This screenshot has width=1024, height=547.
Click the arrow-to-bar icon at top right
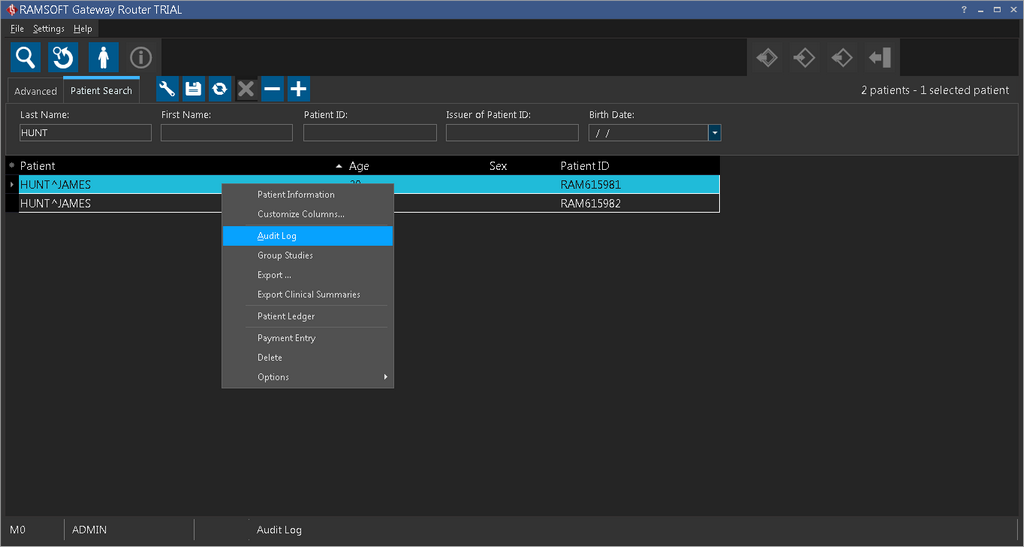[x=879, y=58]
